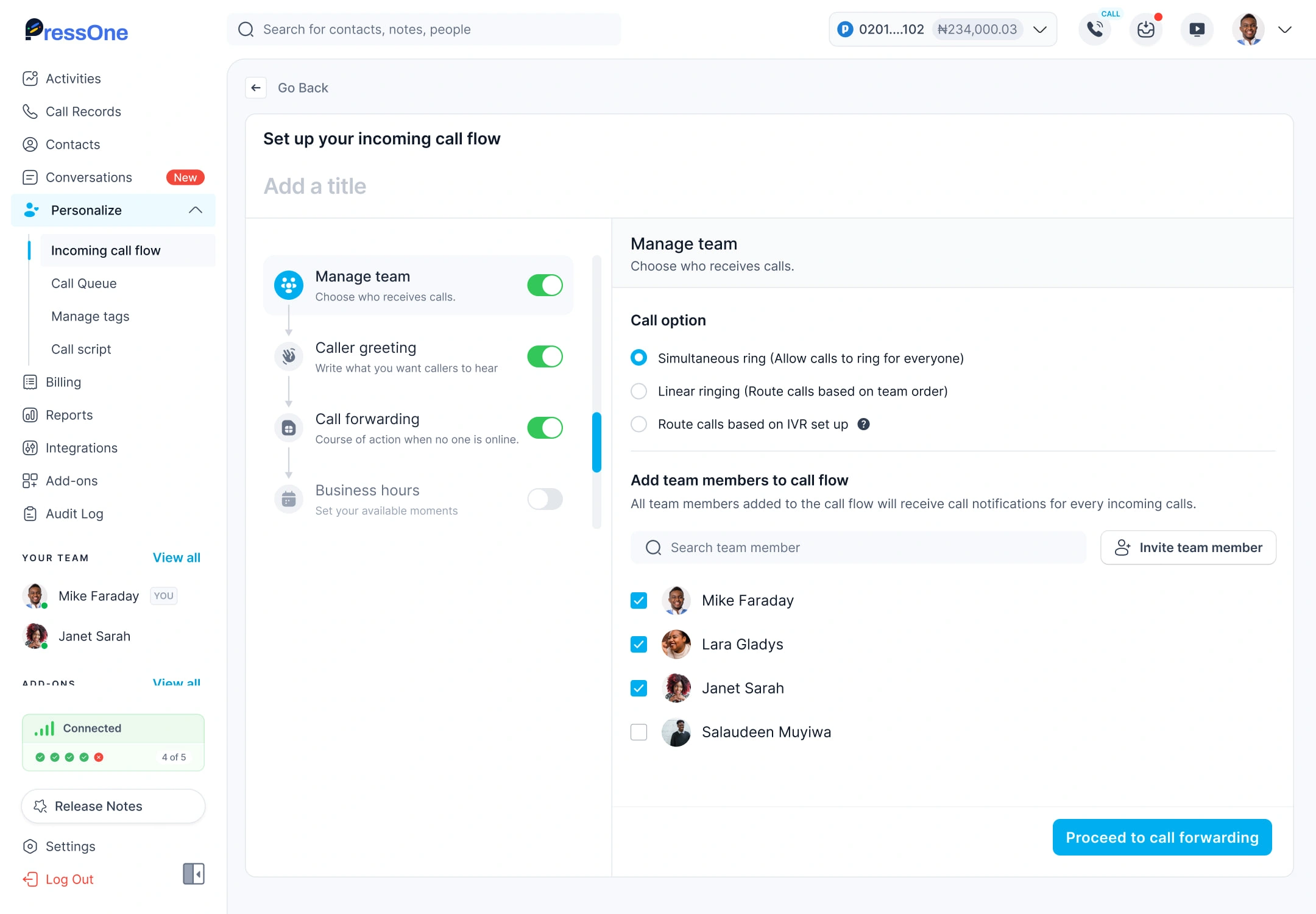
Task: Click the Proceed to call forwarding button
Action: coord(1161,837)
